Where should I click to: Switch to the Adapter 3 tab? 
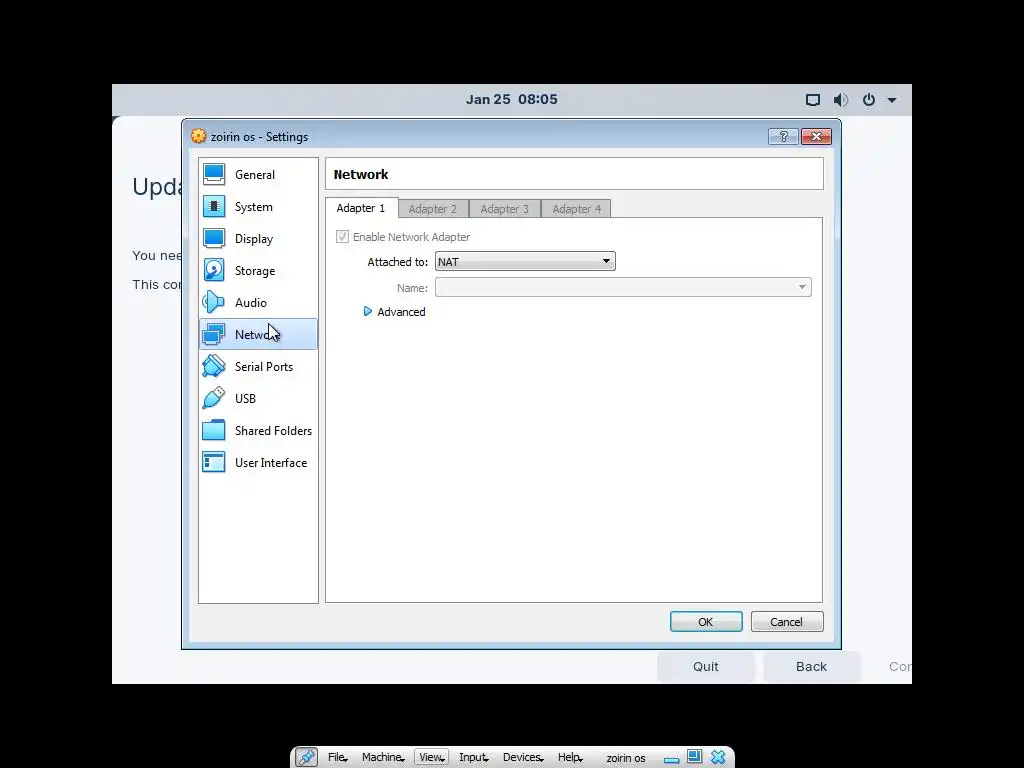coord(505,209)
